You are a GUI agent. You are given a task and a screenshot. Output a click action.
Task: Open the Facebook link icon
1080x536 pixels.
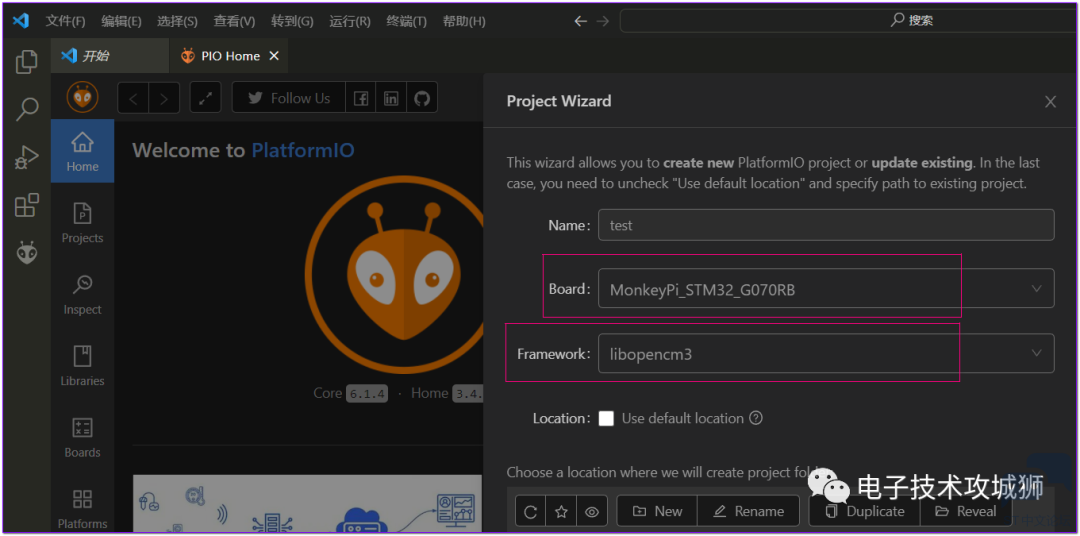[360, 99]
